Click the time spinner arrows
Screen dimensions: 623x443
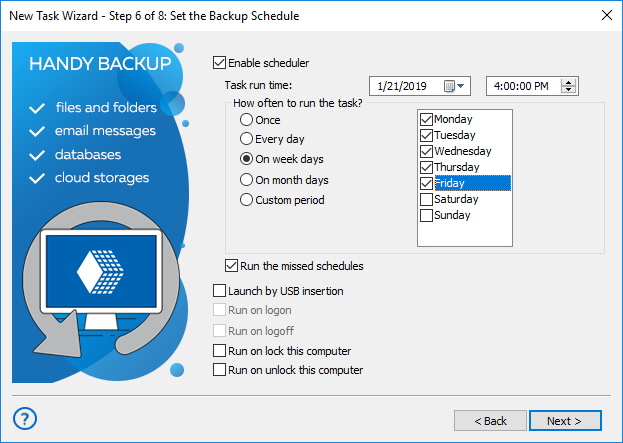pos(569,86)
